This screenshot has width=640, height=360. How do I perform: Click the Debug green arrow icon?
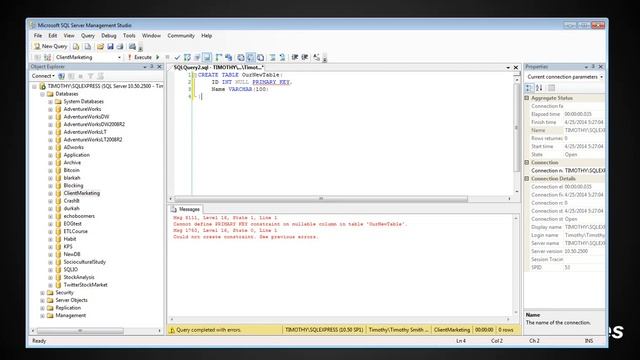coord(158,58)
